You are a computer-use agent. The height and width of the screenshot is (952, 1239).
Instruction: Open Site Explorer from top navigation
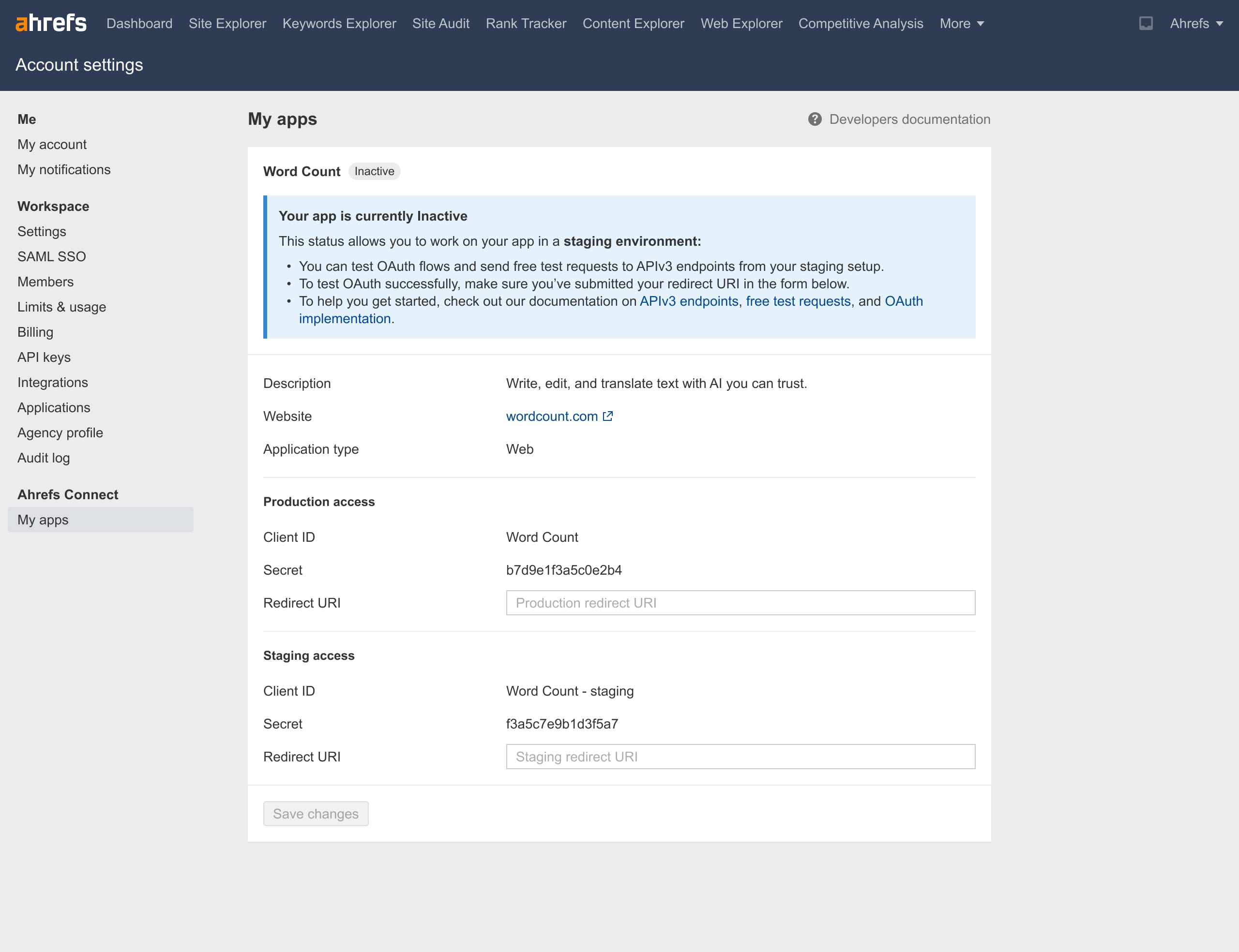click(227, 23)
